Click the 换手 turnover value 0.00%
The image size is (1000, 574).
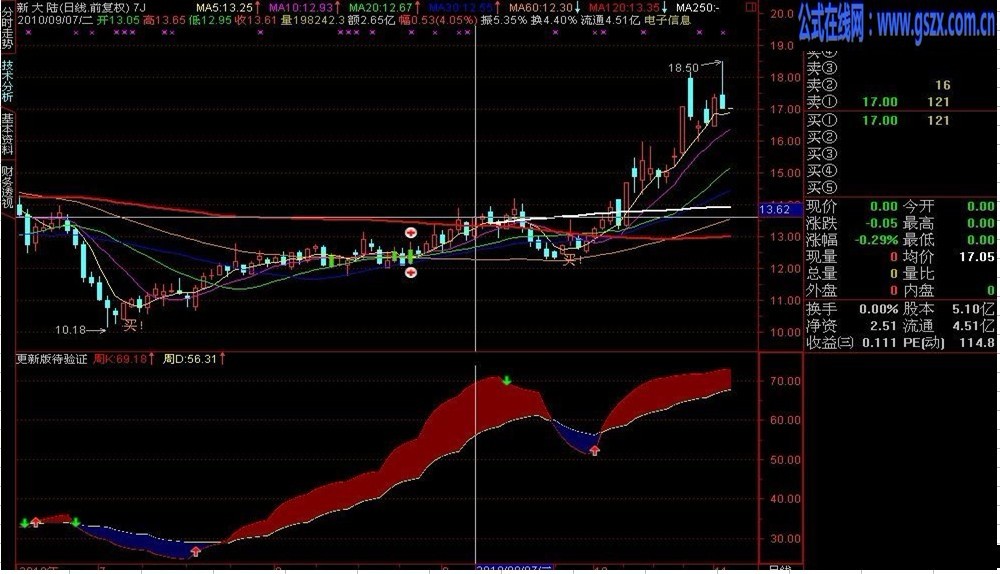coord(878,309)
